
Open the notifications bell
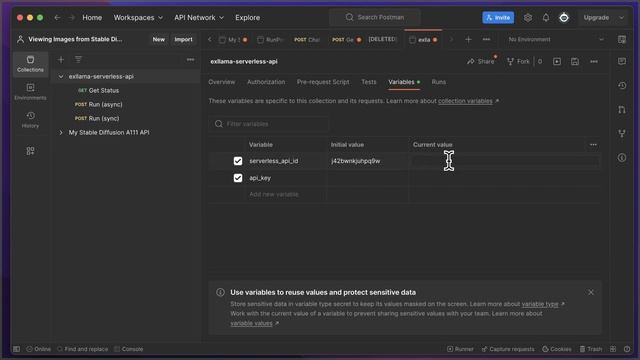point(546,18)
